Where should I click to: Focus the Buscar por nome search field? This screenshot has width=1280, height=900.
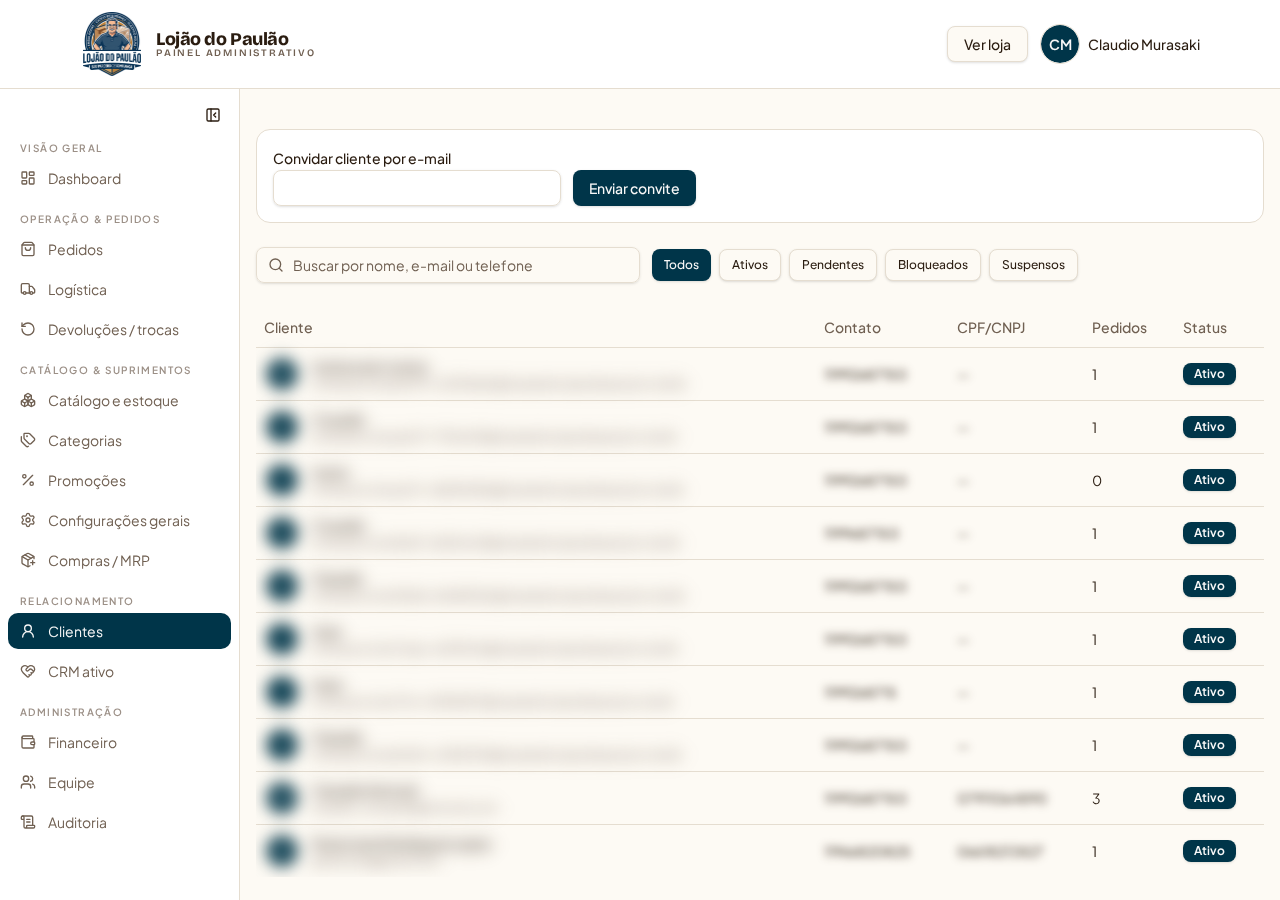[x=448, y=265]
